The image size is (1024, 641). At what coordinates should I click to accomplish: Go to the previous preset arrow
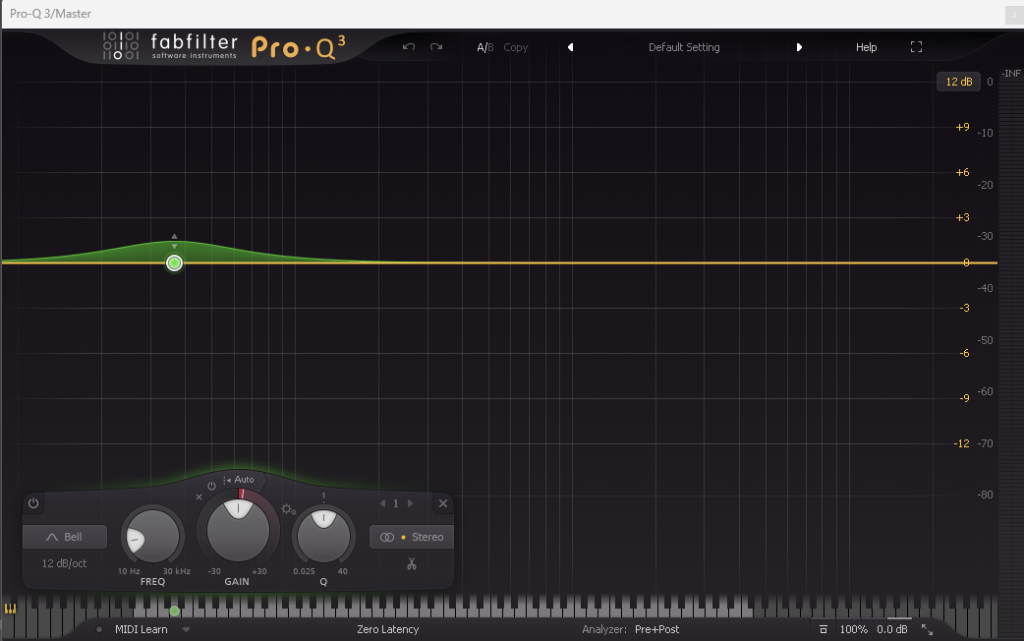pyautogui.click(x=570, y=47)
